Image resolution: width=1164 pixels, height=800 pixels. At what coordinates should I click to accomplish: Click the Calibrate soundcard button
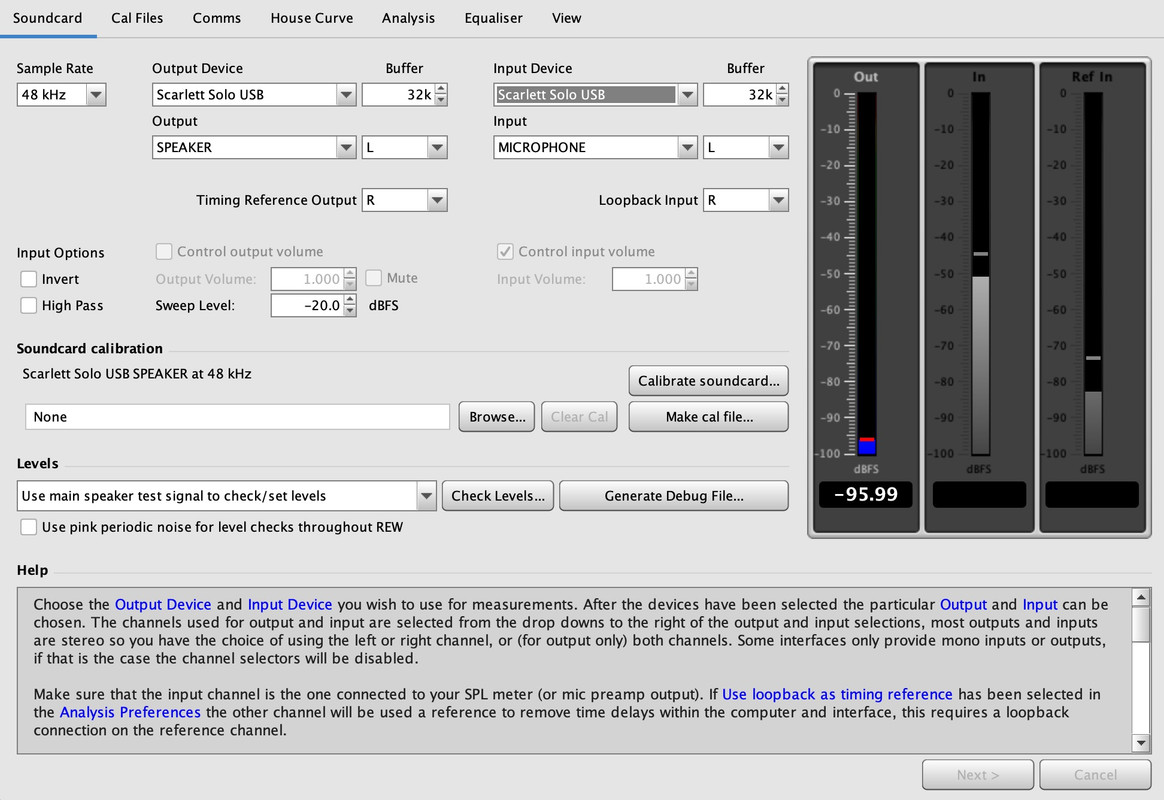coord(708,381)
